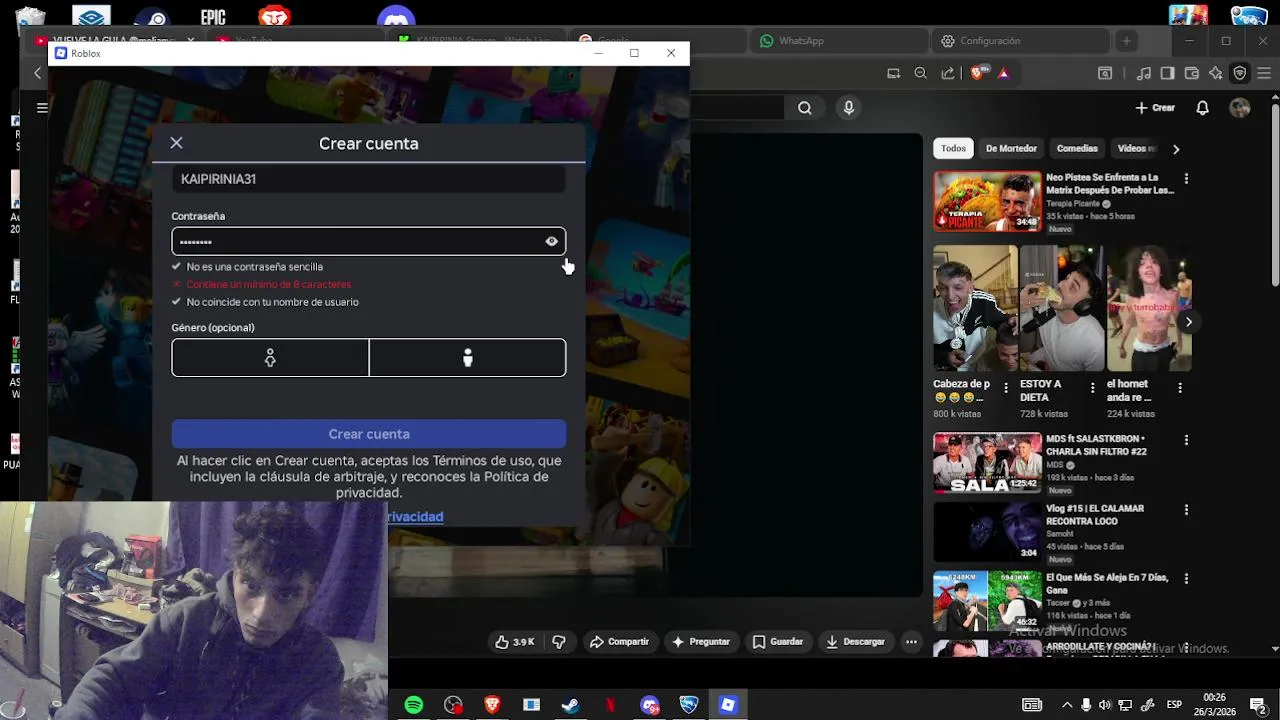Start YouTube voice search microphone
This screenshot has width=1280, height=720.
(849, 108)
